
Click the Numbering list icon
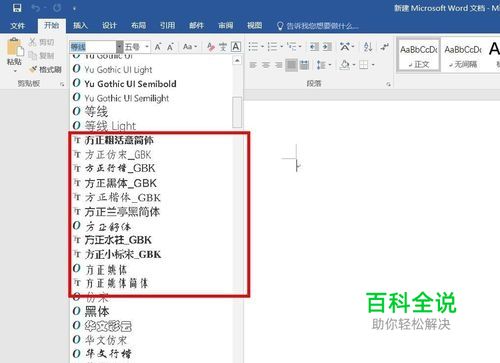point(273,47)
